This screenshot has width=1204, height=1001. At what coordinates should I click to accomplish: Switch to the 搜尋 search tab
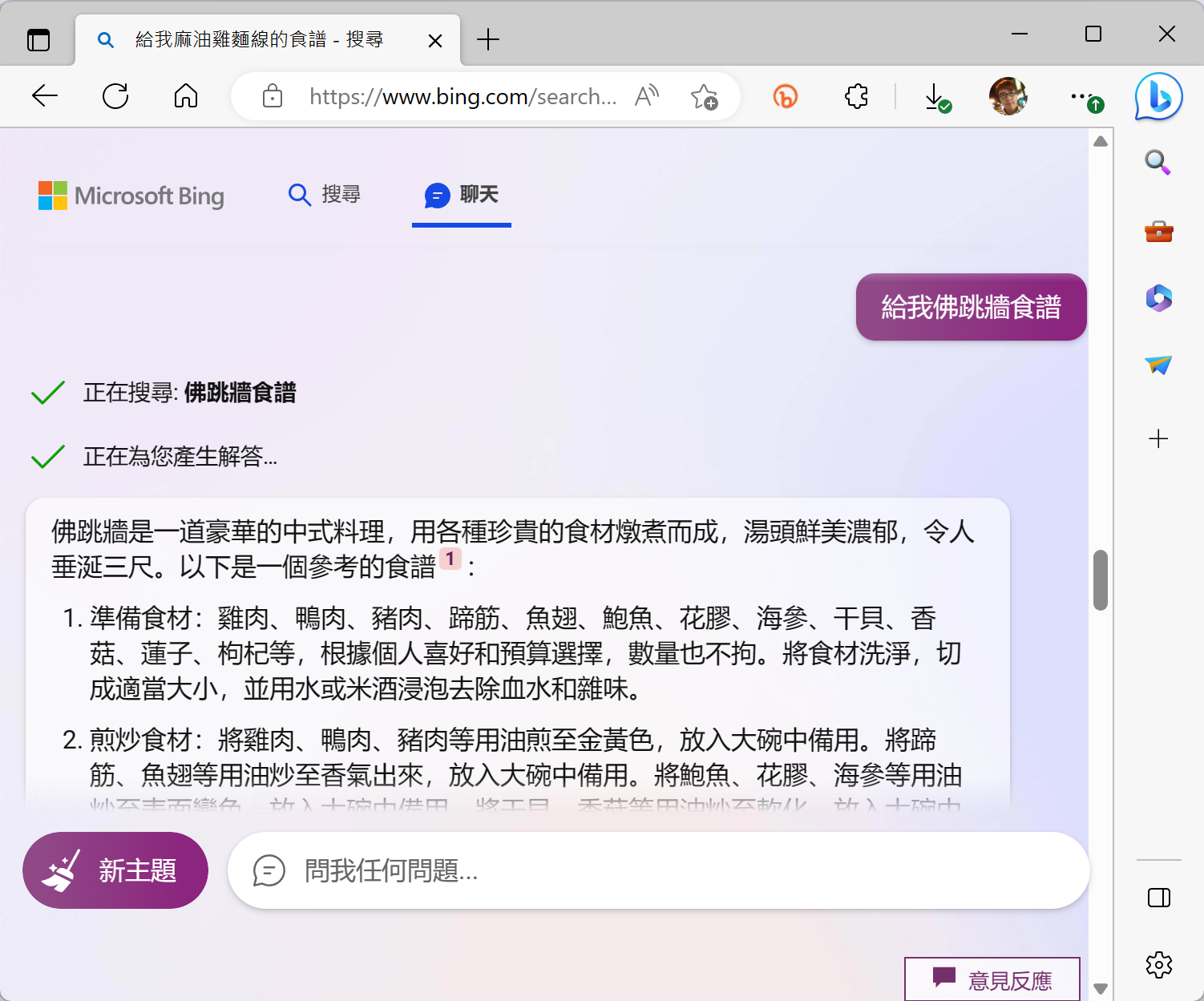click(x=325, y=195)
